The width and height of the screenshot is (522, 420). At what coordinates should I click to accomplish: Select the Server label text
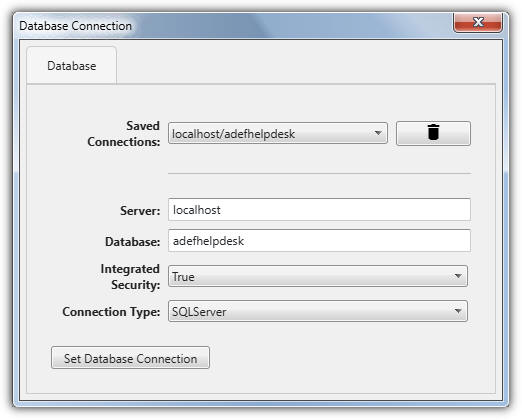click(x=140, y=211)
